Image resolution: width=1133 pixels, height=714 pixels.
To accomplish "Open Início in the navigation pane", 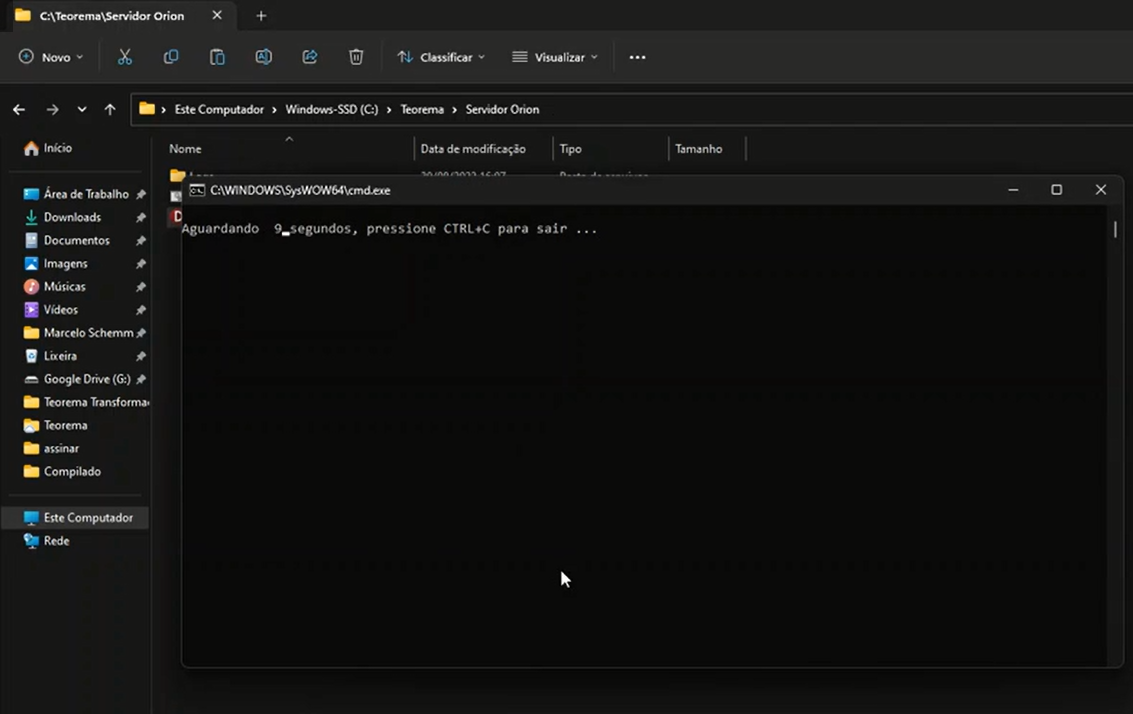I will click(x=57, y=148).
